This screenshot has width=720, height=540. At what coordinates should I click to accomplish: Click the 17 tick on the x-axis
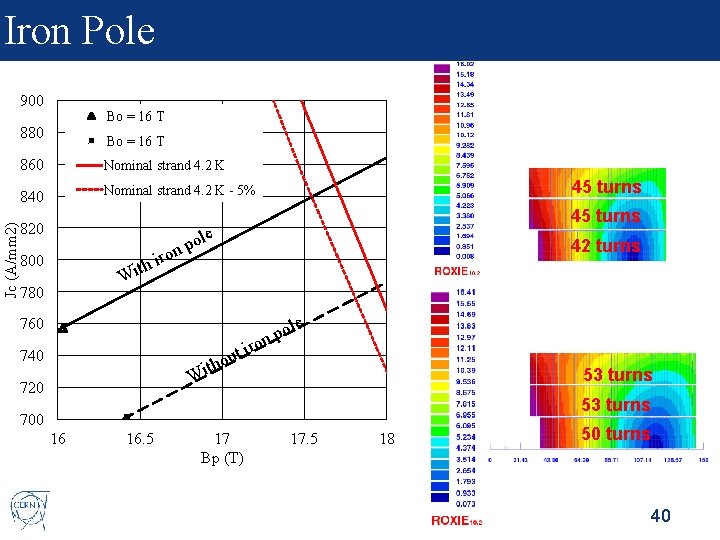222,439
